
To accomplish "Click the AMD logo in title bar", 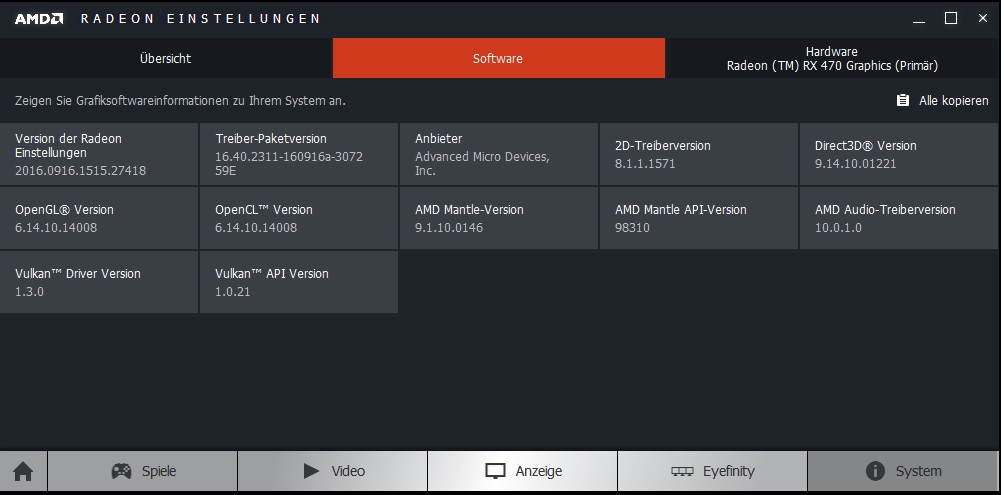I will click(x=39, y=19).
